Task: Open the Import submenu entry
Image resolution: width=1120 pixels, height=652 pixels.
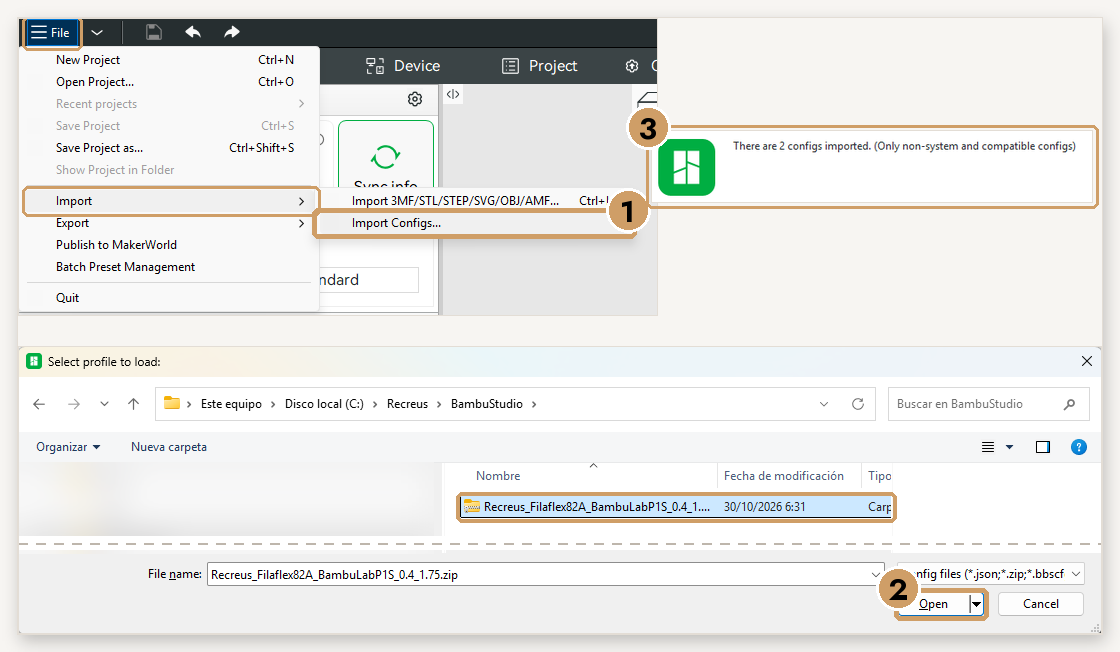Action: coord(171,201)
